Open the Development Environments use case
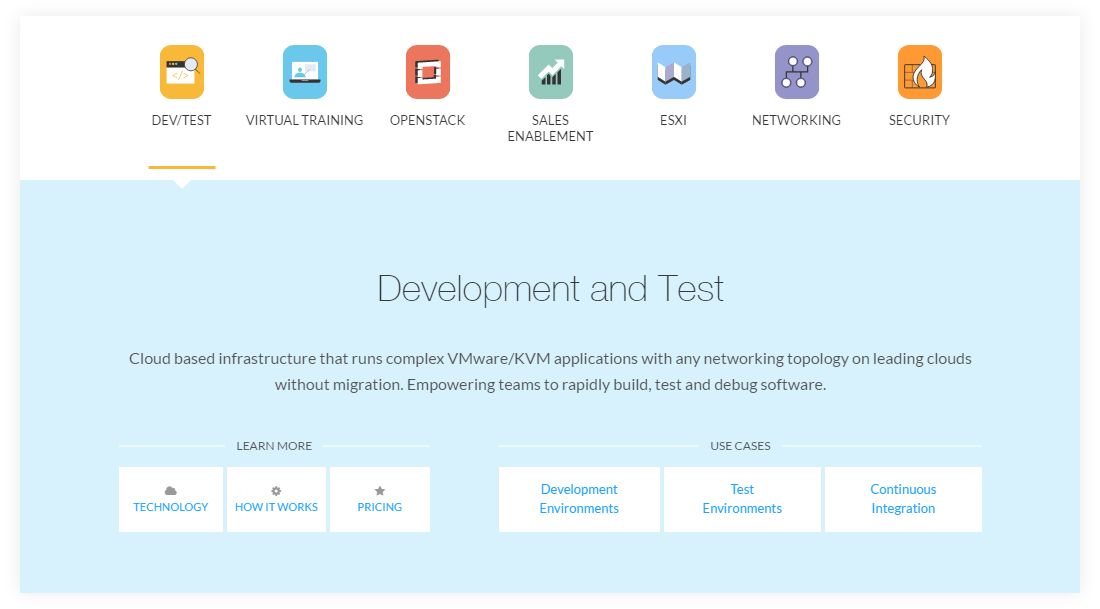 point(579,499)
